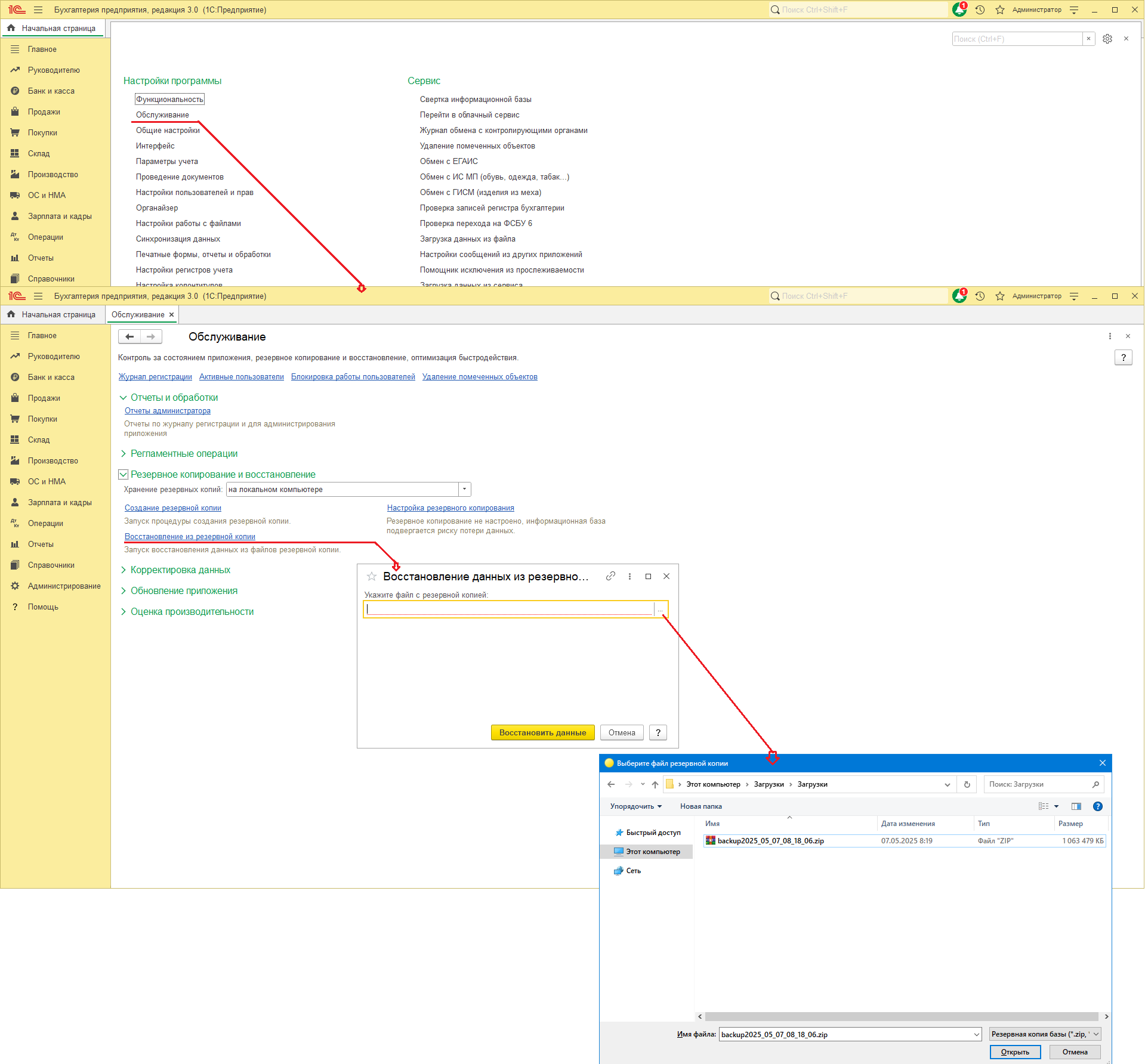The height and width of the screenshot is (1064, 1148).
Task: Browse for backup file with ellipsis button
Action: pos(661,610)
